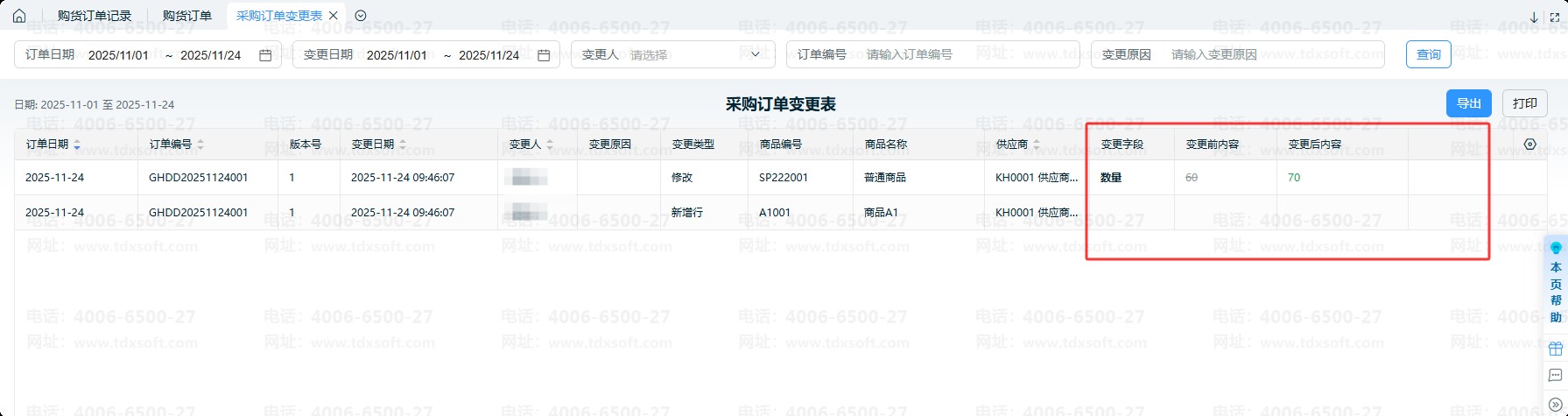Go to the home page icon
The image size is (1568, 416).
pyautogui.click(x=19, y=16)
